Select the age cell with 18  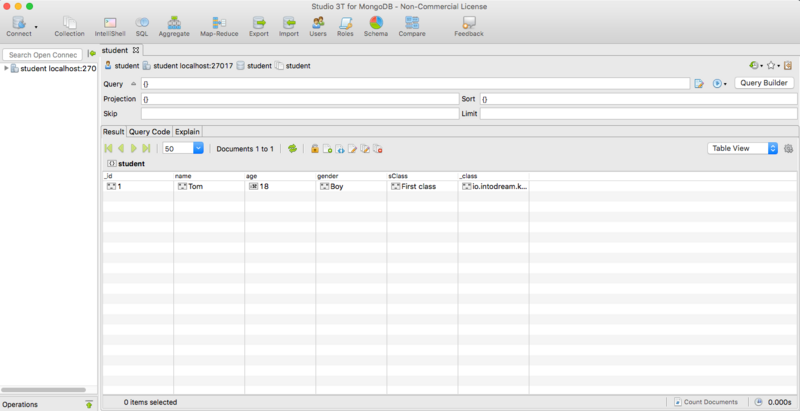280,187
